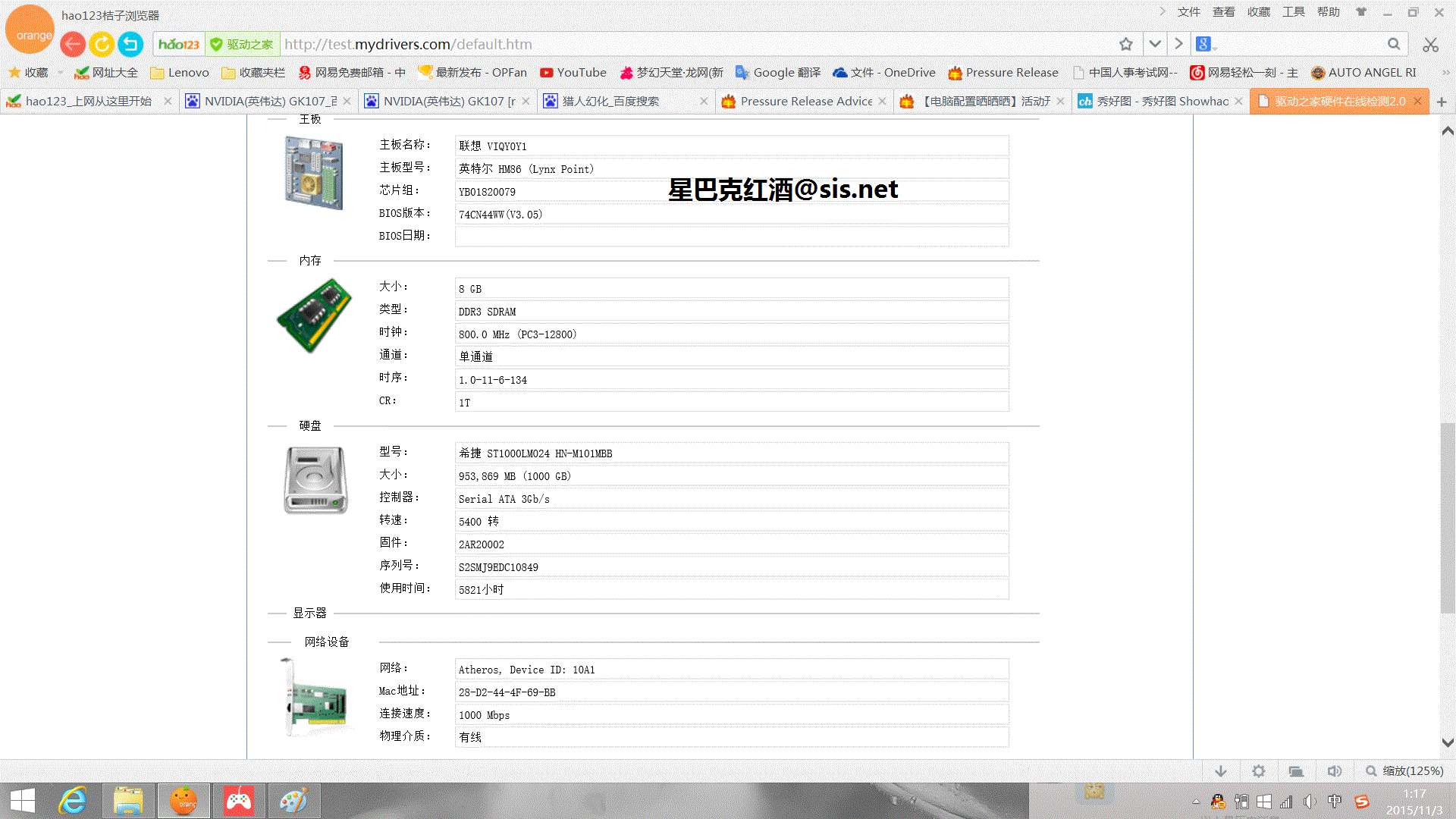The height and width of the screenshot is (819, 1456).
Task: Open the 文件 - OneDrive bookmark
Action: pyautogui.click(x=884, y=73)
